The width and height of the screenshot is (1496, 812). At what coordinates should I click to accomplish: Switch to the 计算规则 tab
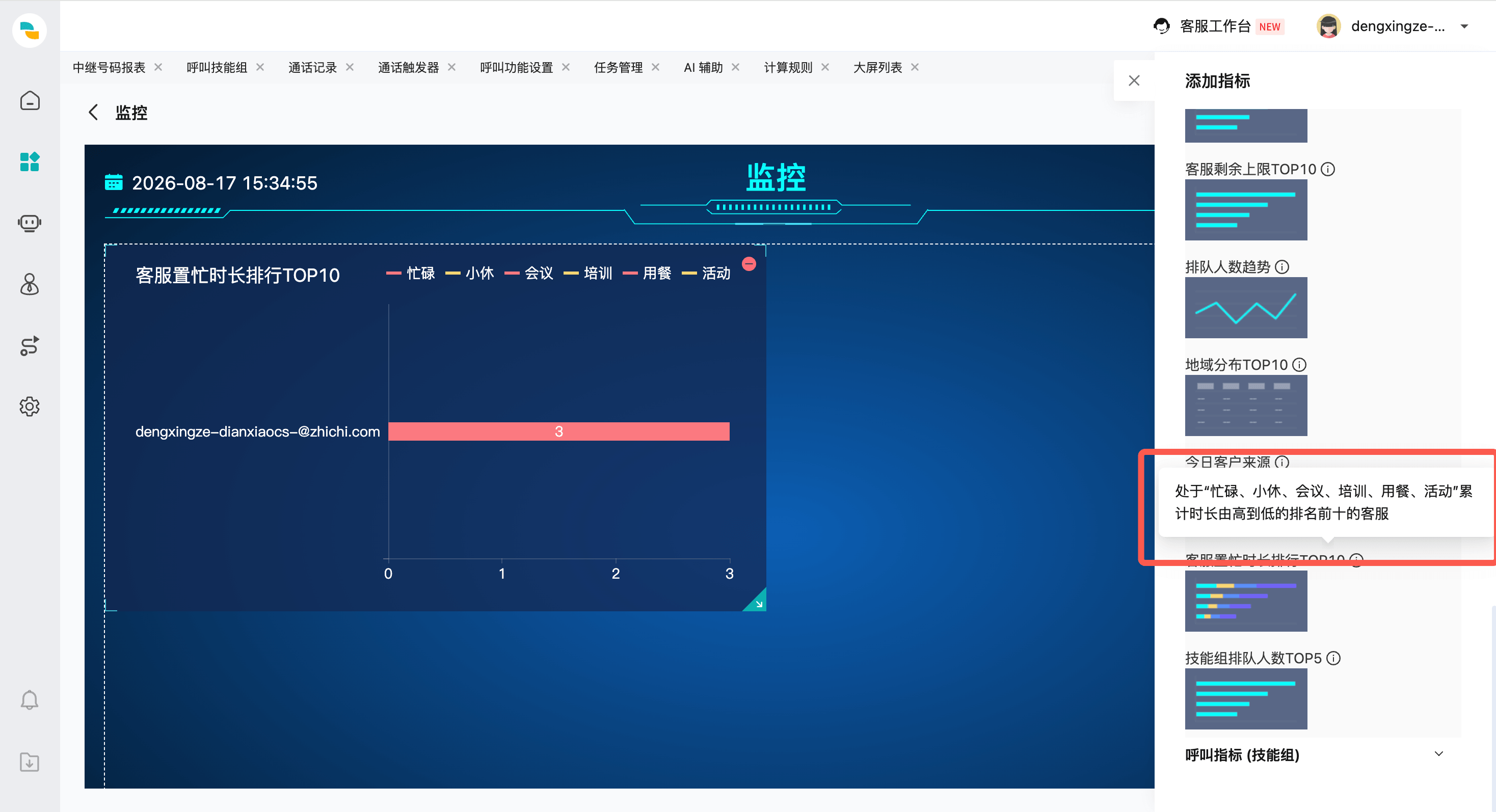(x=788, y=67)
